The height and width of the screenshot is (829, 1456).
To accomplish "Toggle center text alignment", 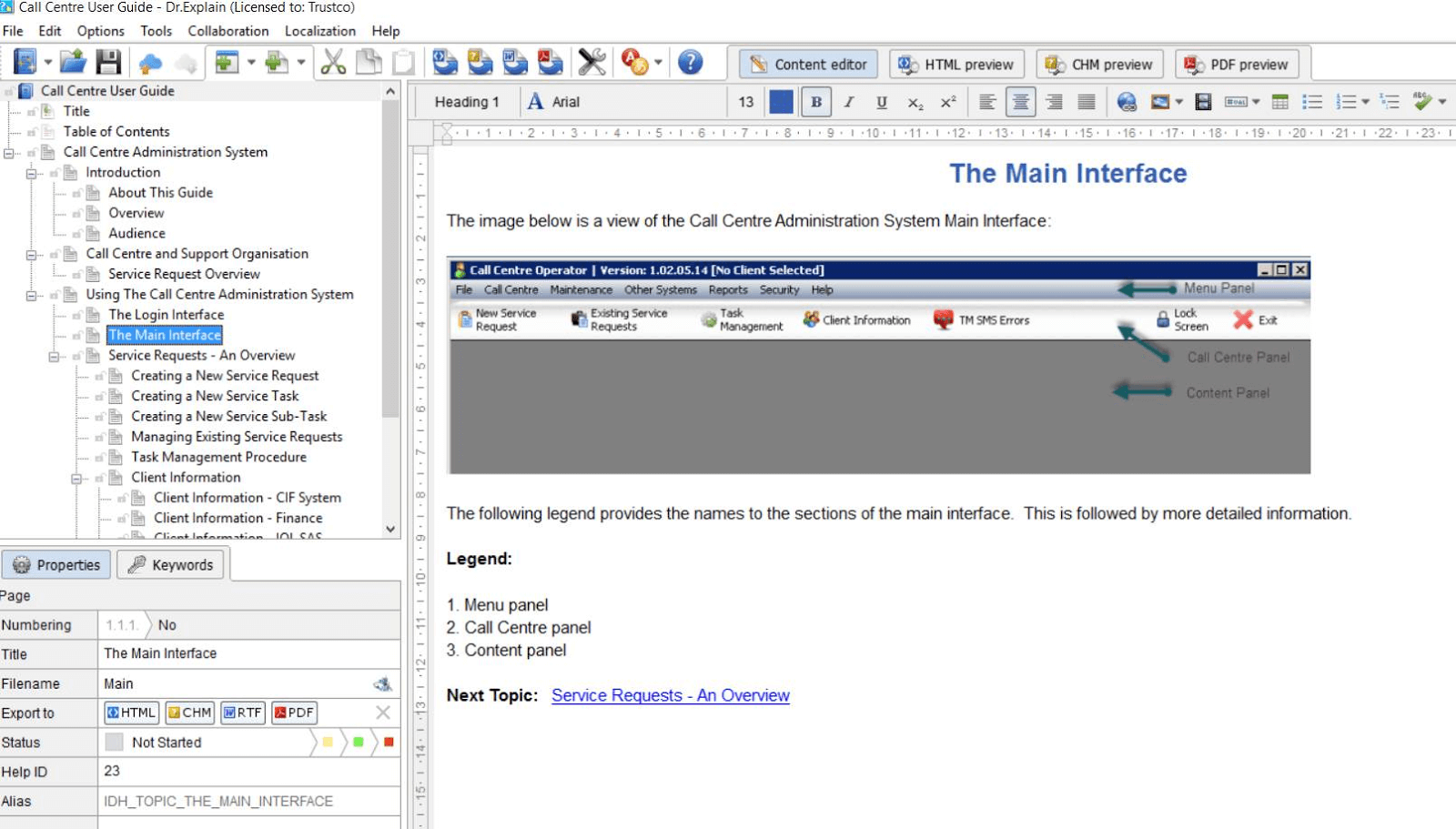I will point(1020,102).
